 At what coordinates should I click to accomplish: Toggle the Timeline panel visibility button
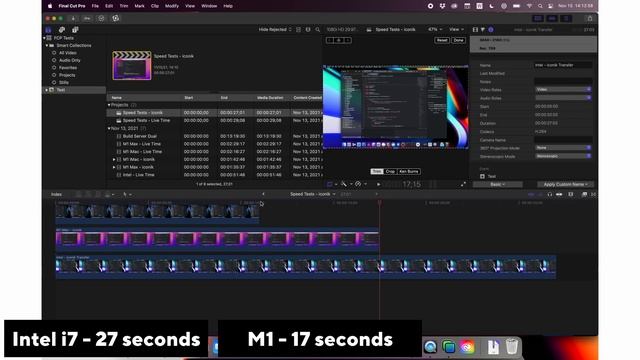[552, 18]
